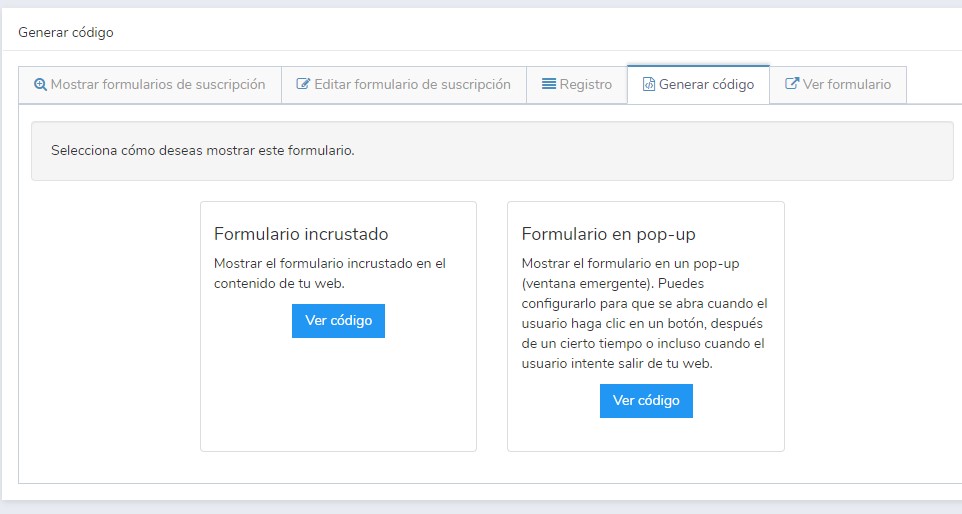Click Ver código under Formulario en pop-up
Screen dimensions: 962x514
coord(646,401)
